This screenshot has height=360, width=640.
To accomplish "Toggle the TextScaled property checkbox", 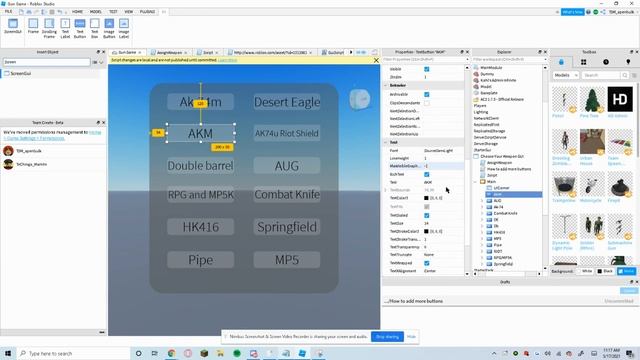I will pyautogui.click(x=427, y=215).
